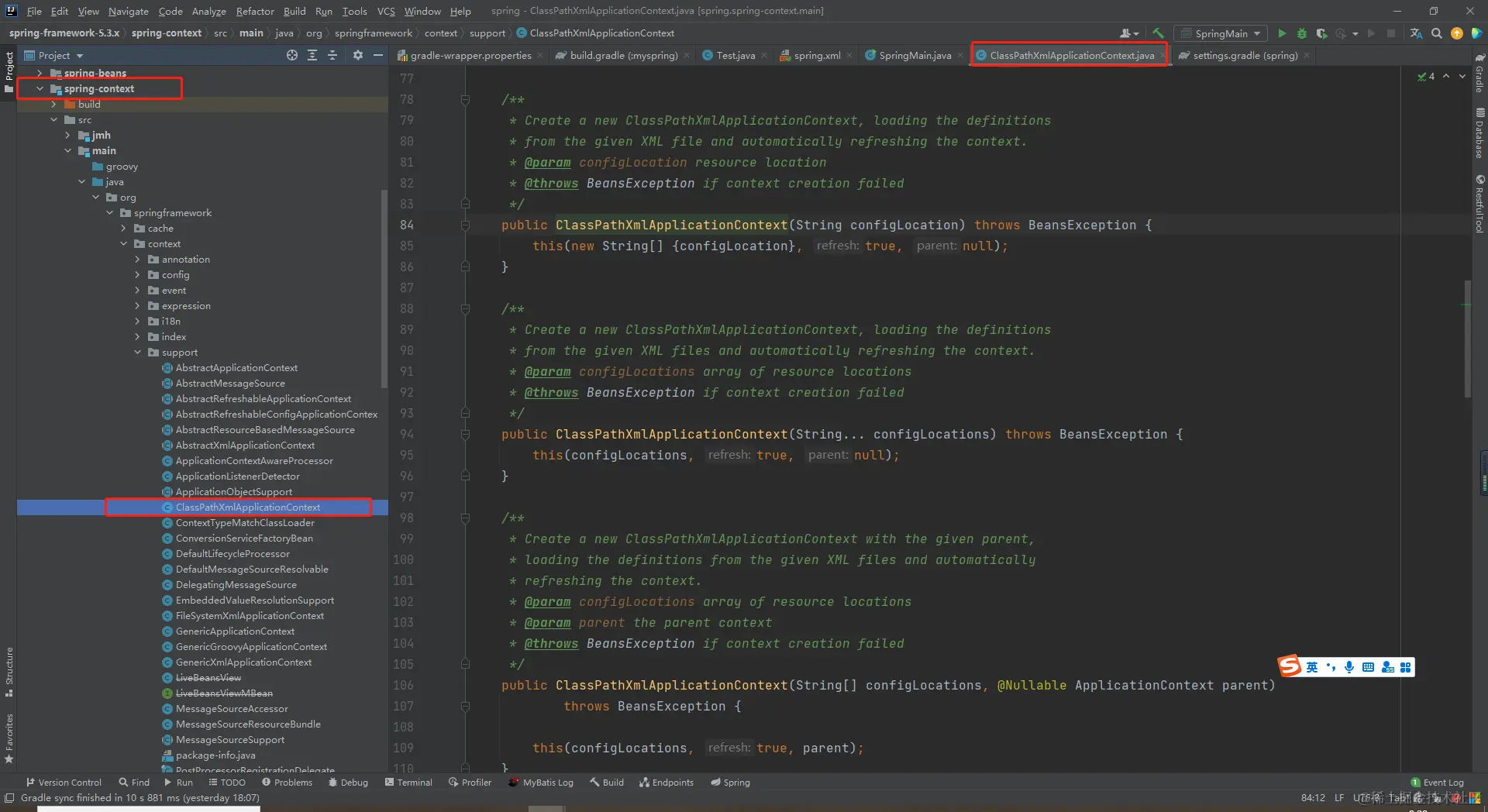Open the Gradle side tool window
Screen dimensions: 1488x812
click(1479, 74)
